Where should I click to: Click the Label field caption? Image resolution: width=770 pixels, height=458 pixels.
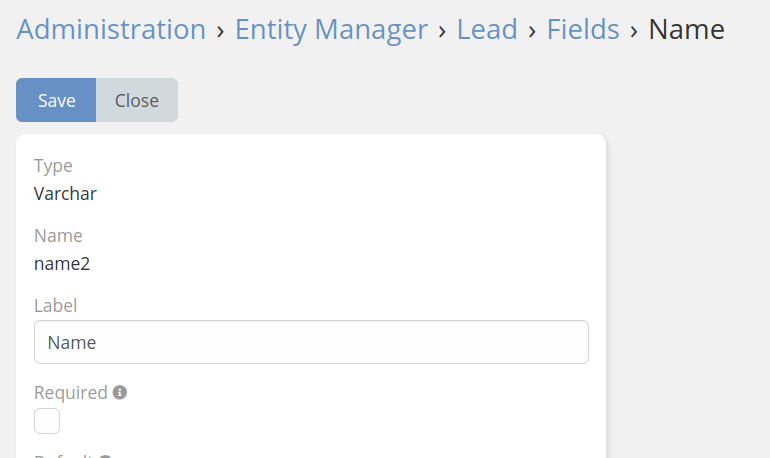click(56, 306)
